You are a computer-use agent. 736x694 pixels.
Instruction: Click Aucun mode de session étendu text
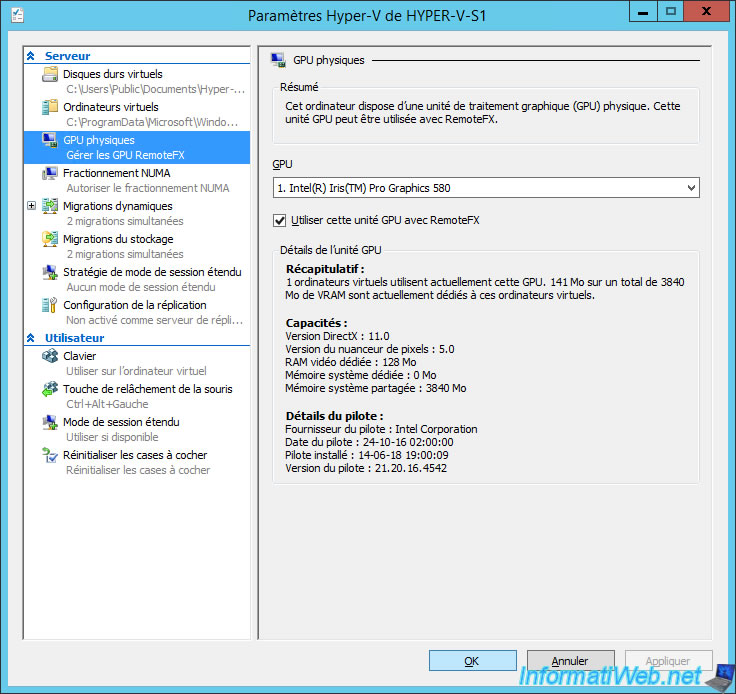(x=141, y=287)
